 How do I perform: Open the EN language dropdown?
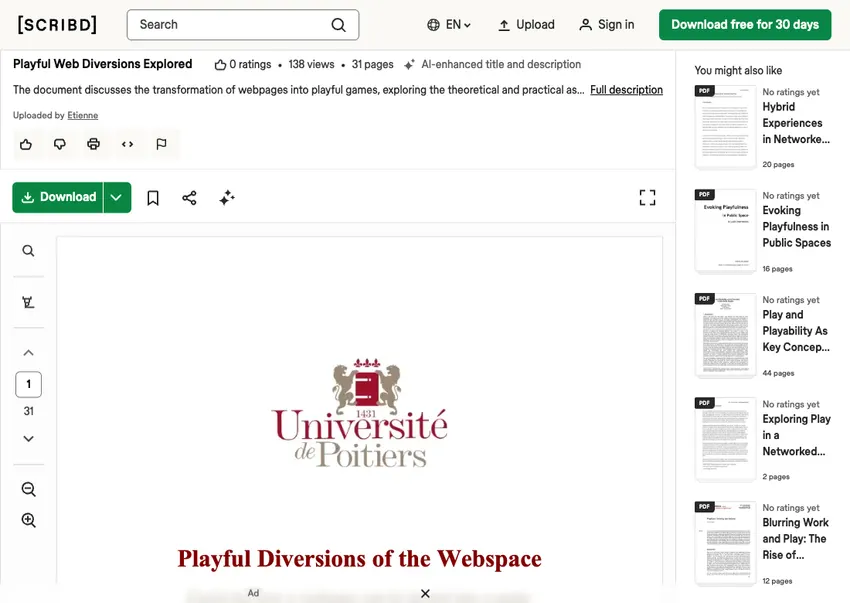449,24
